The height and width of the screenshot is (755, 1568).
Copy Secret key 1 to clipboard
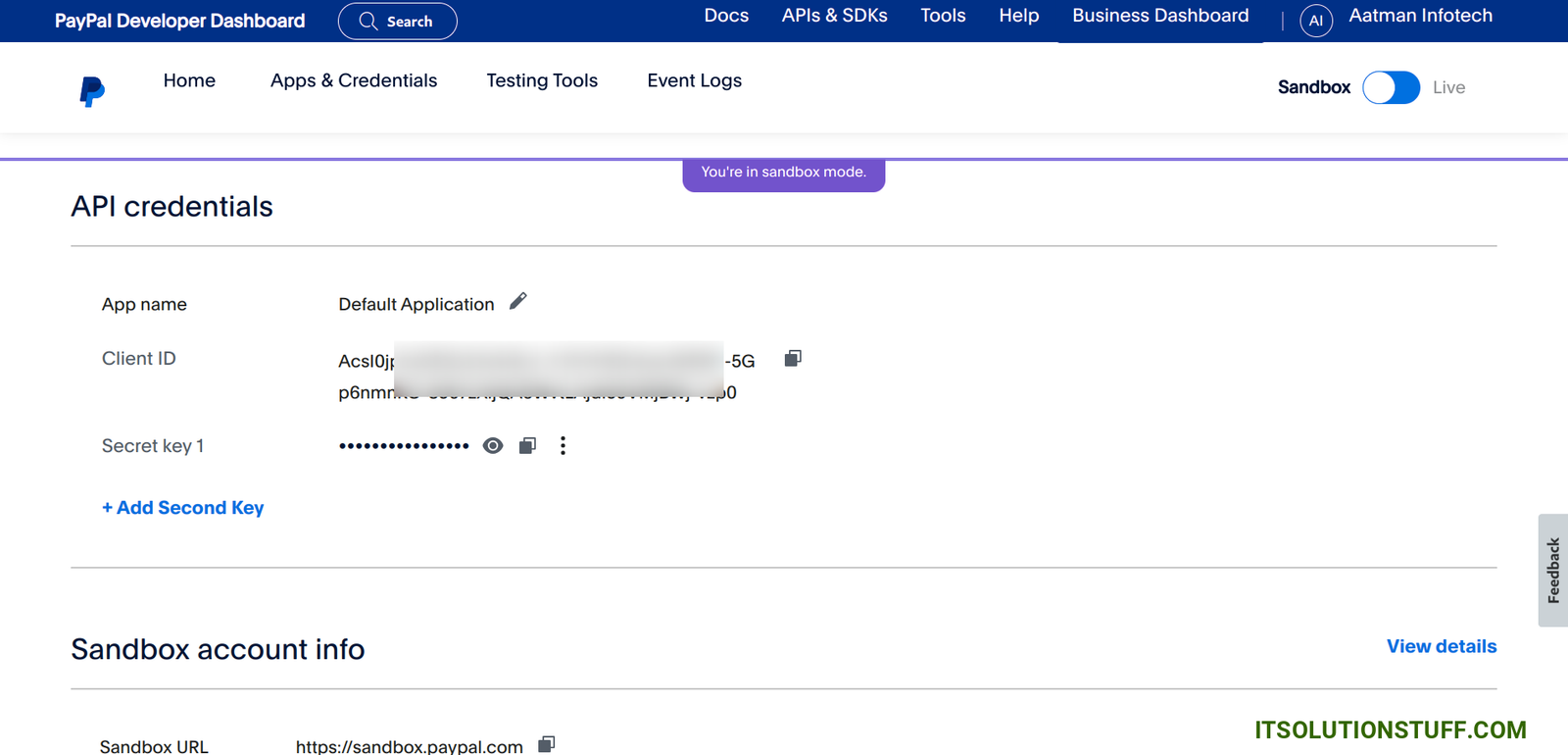click(x=527, y=446)
